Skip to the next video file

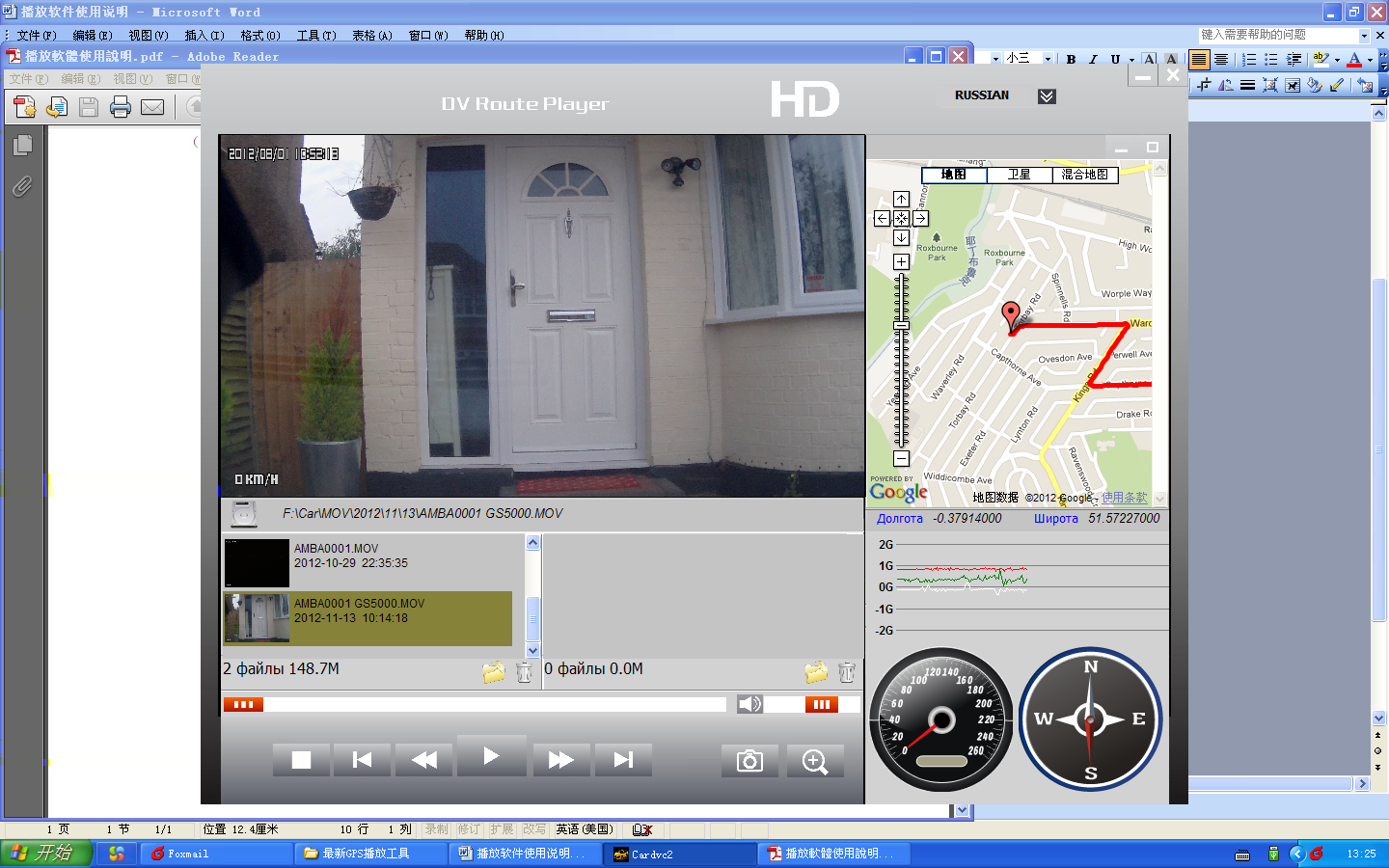pyautogui.click(x=623, y=760)
